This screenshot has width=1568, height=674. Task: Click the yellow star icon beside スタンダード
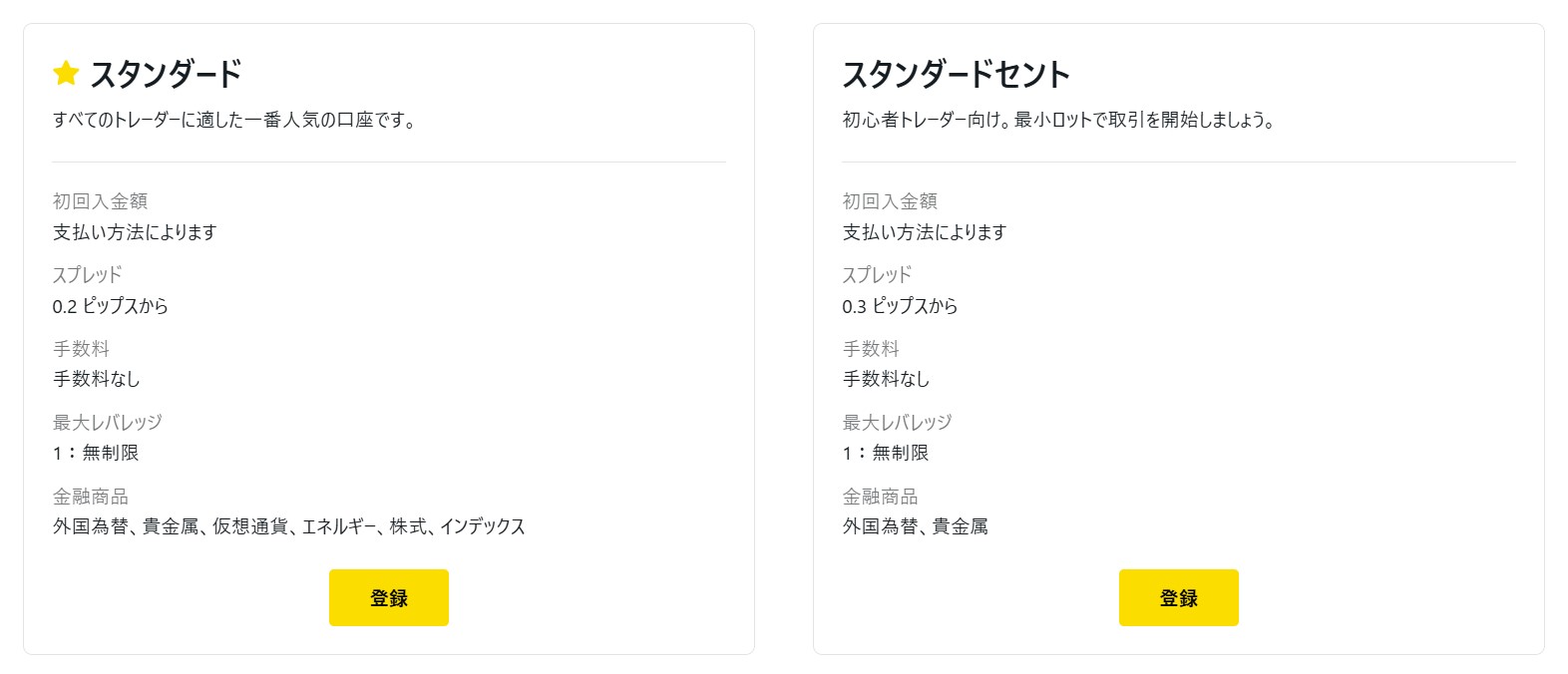(x=66, y=73)
